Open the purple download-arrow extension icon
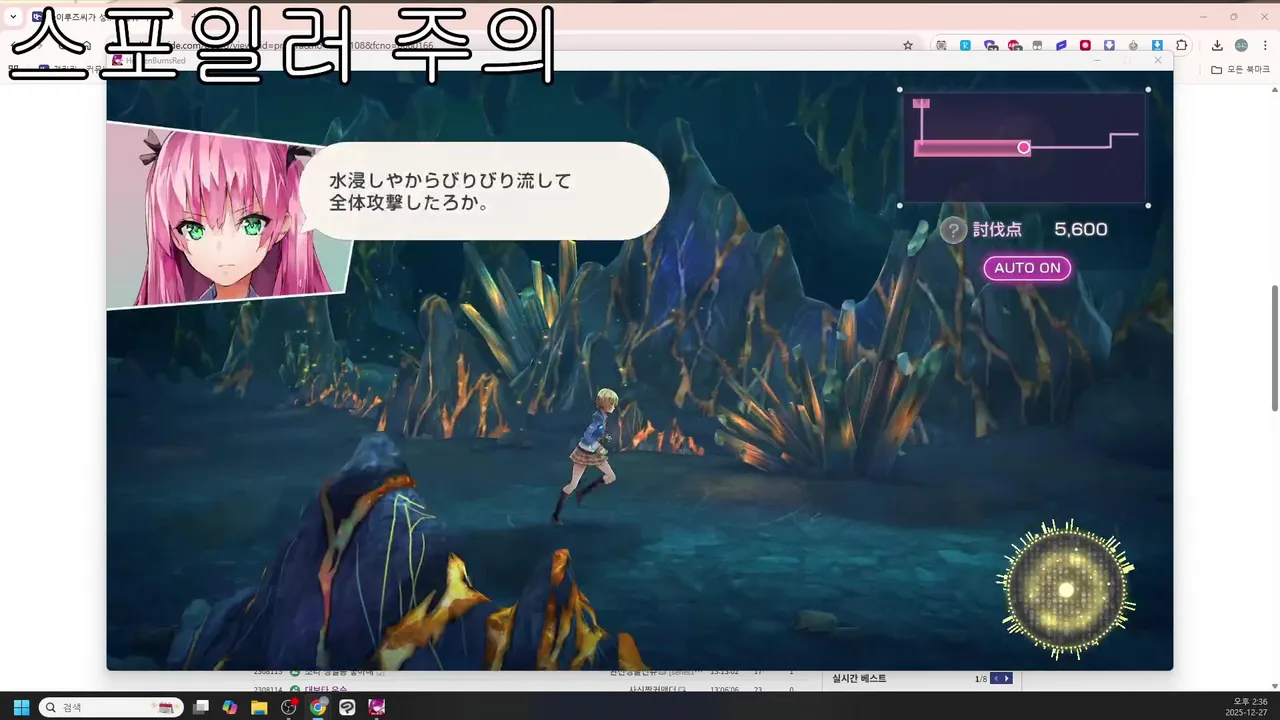The width and height of the screenshot is (1280, 720). 1109,45
